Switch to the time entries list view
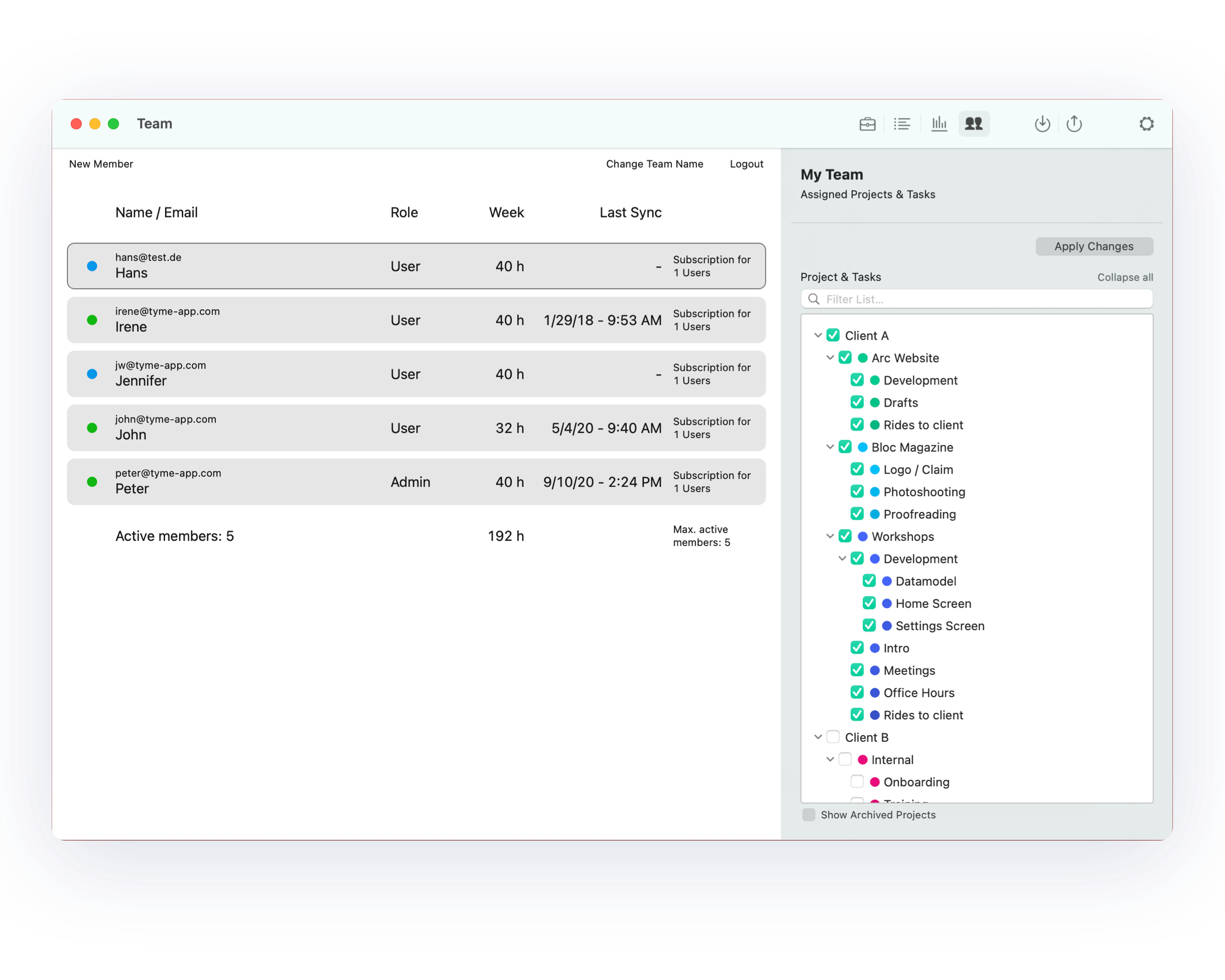Image resolution: width=1225 pixels, height=980 pixels. [902, 124]
